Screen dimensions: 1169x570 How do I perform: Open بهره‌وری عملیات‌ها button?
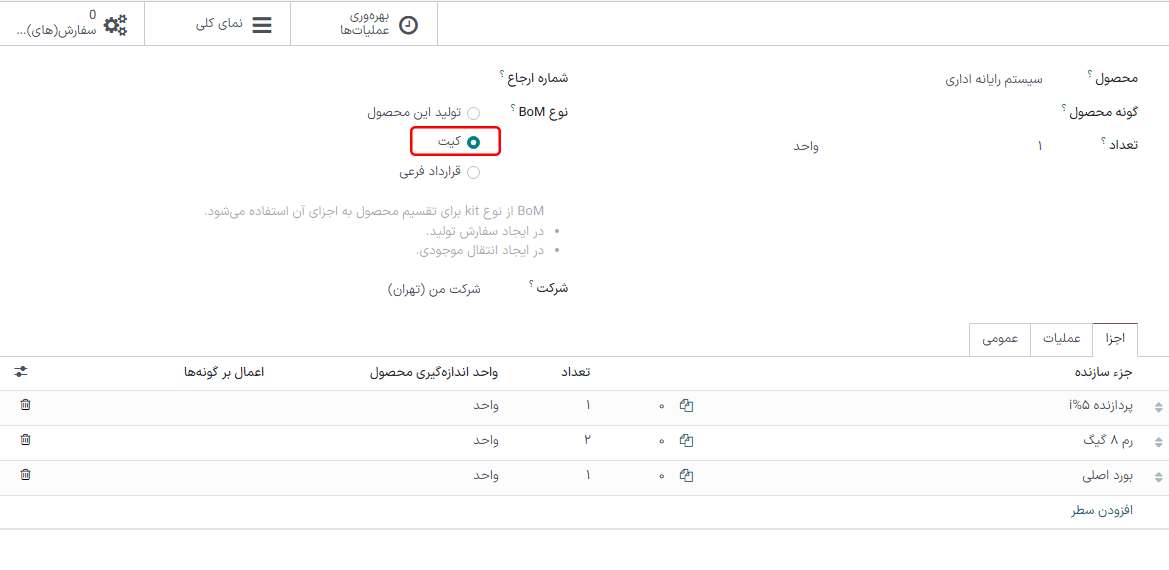(378, 24)
